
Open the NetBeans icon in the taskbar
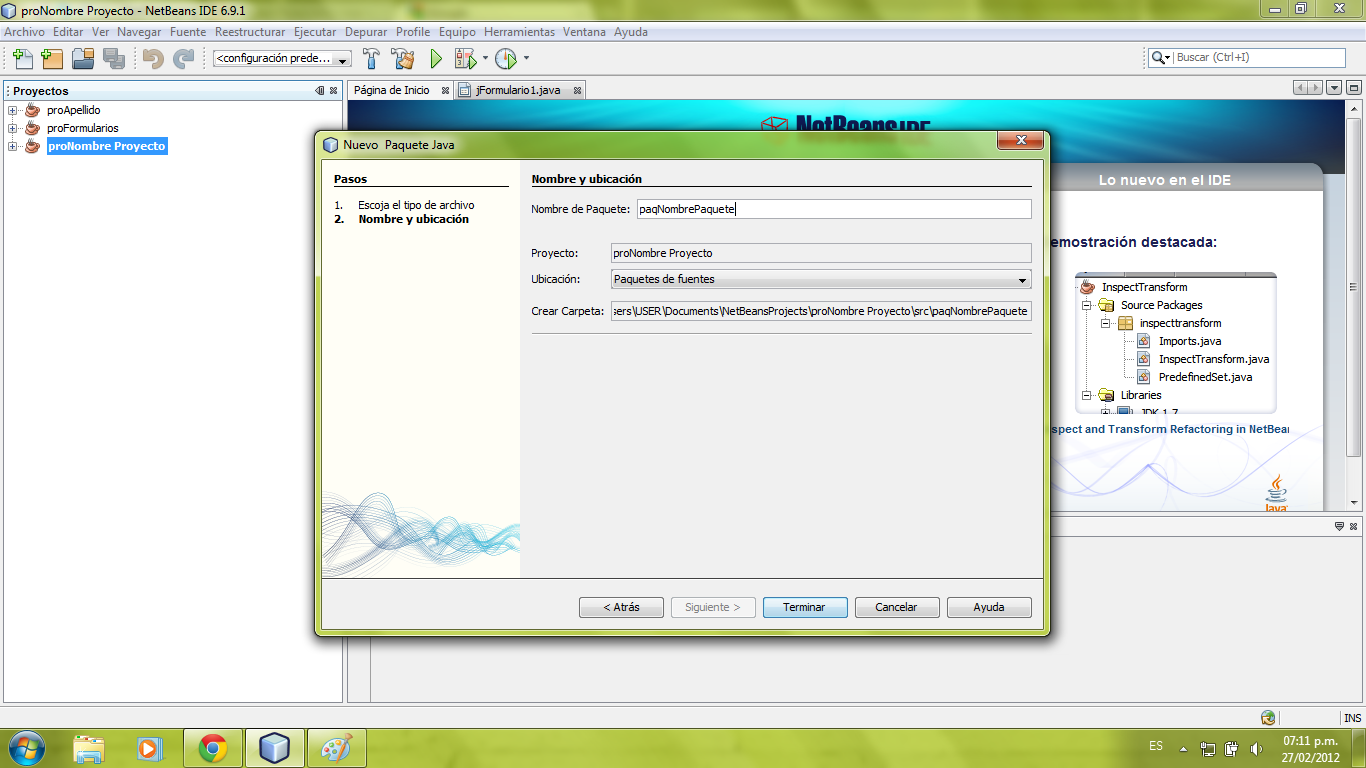click(274, 746)
